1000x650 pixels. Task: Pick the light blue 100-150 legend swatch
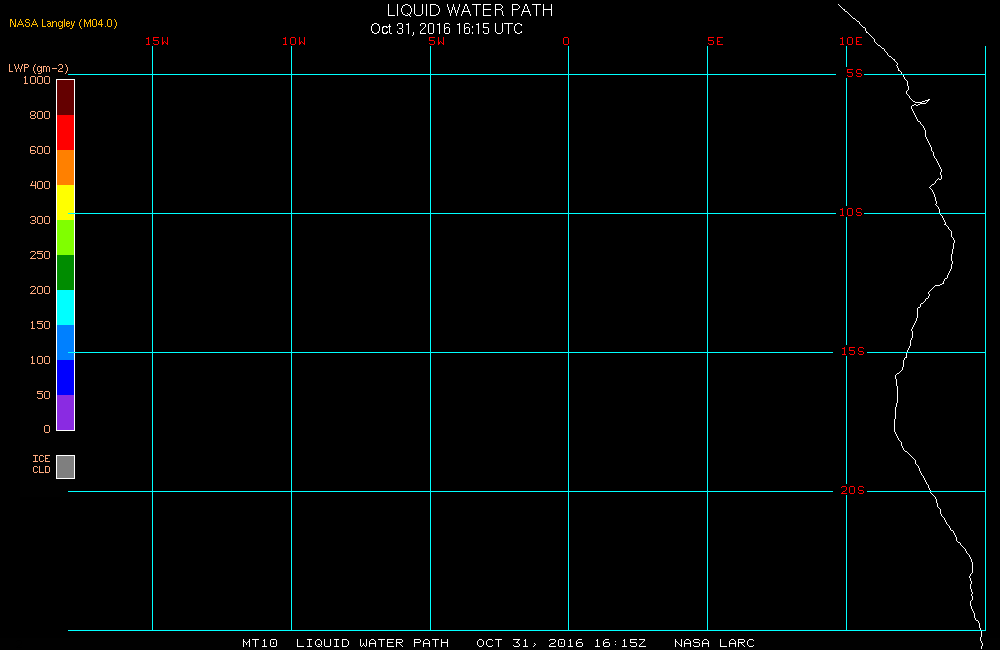[66, 343]
